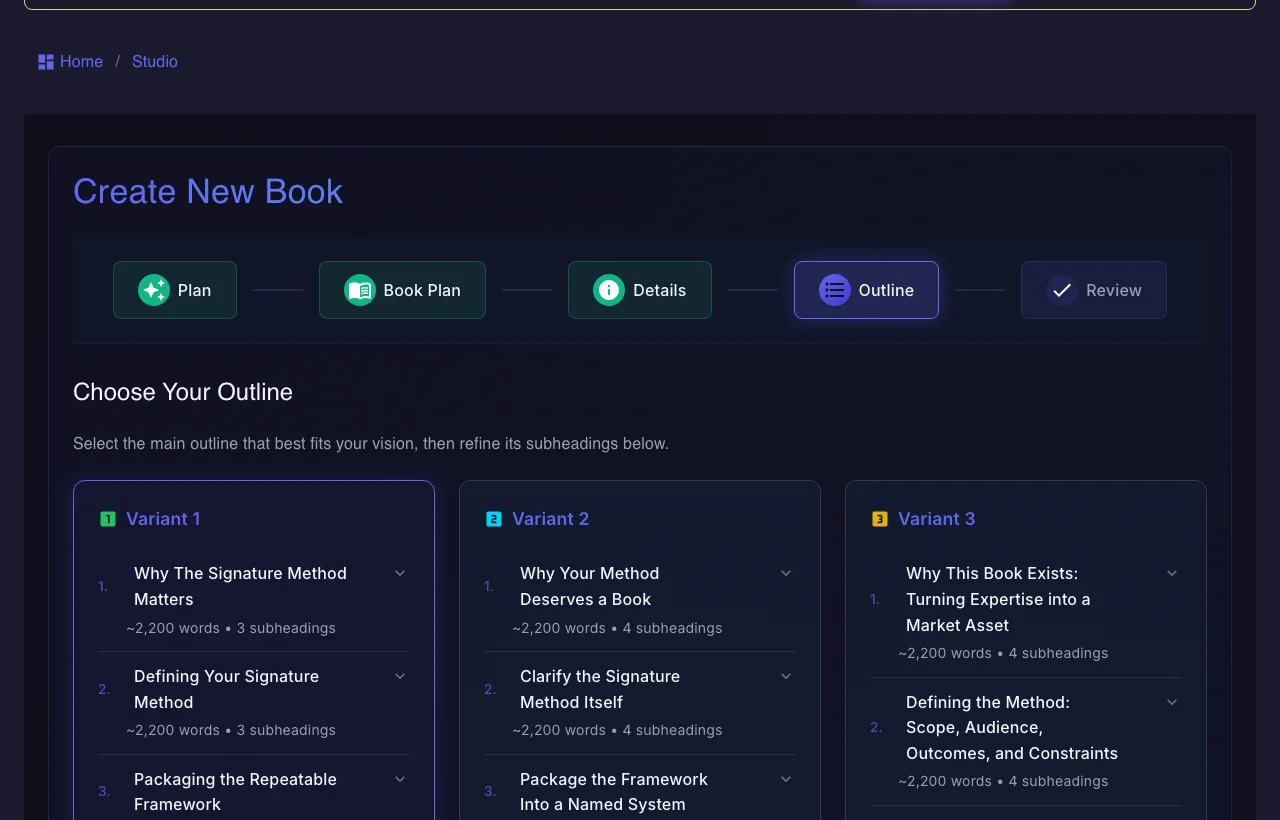The image size is (1280, 820).
Task: Expand 'Package the Framework Into a Named System'
Action: coord(786,779)
